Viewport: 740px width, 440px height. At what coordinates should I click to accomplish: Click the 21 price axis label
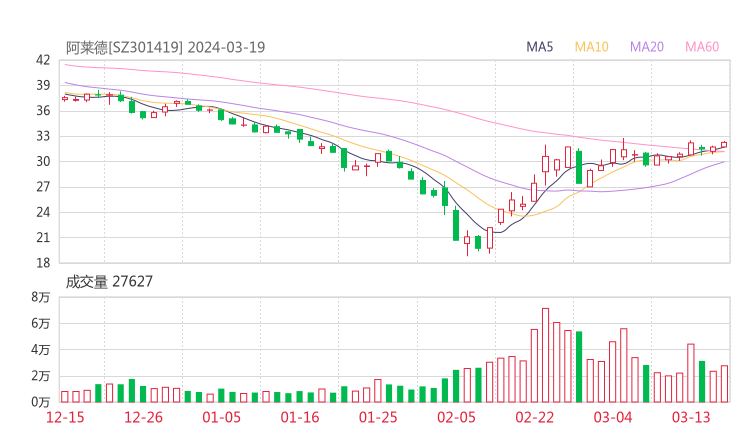43,237
